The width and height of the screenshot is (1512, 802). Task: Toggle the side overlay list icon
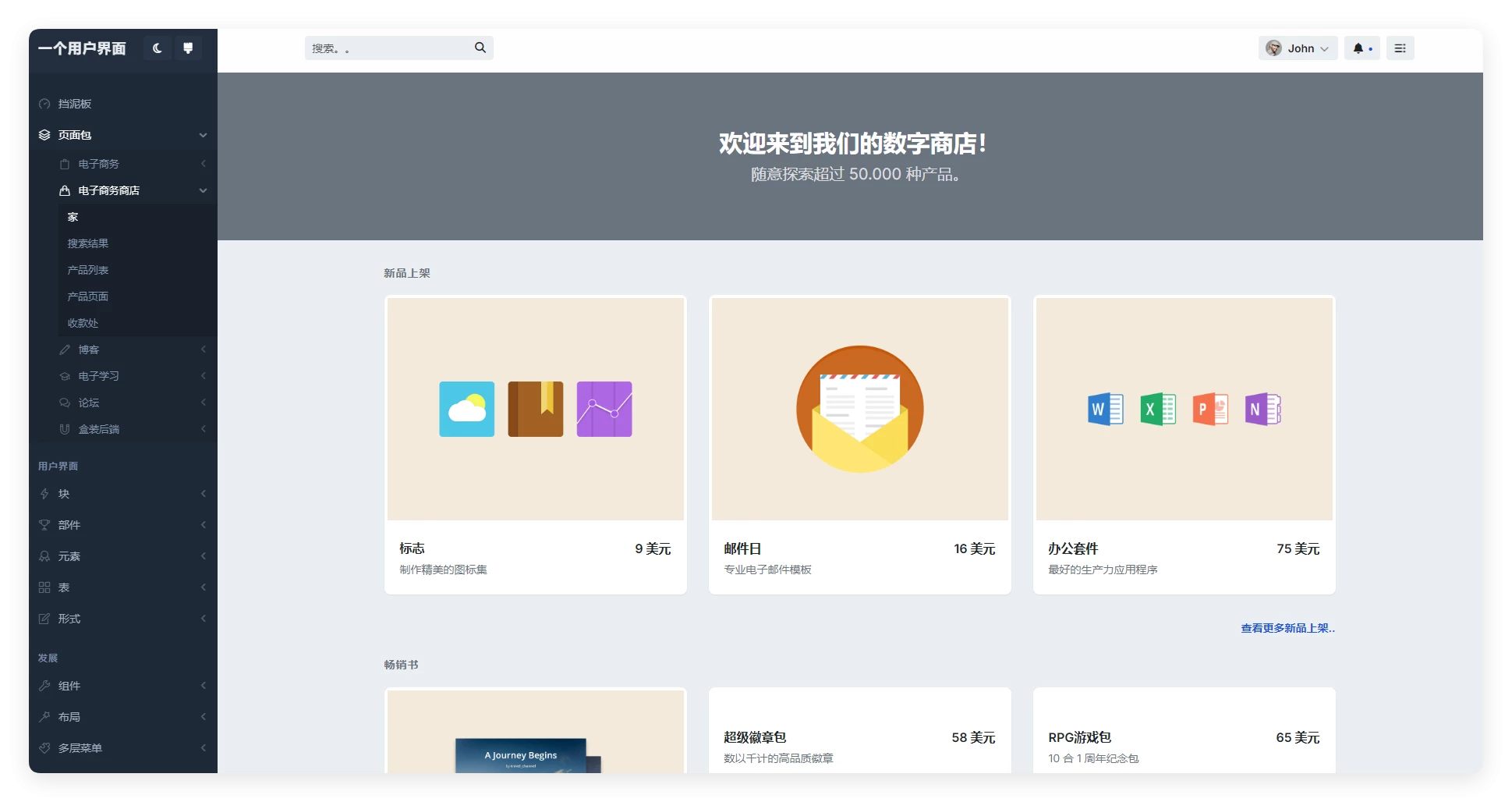[x=1400, y=48]
